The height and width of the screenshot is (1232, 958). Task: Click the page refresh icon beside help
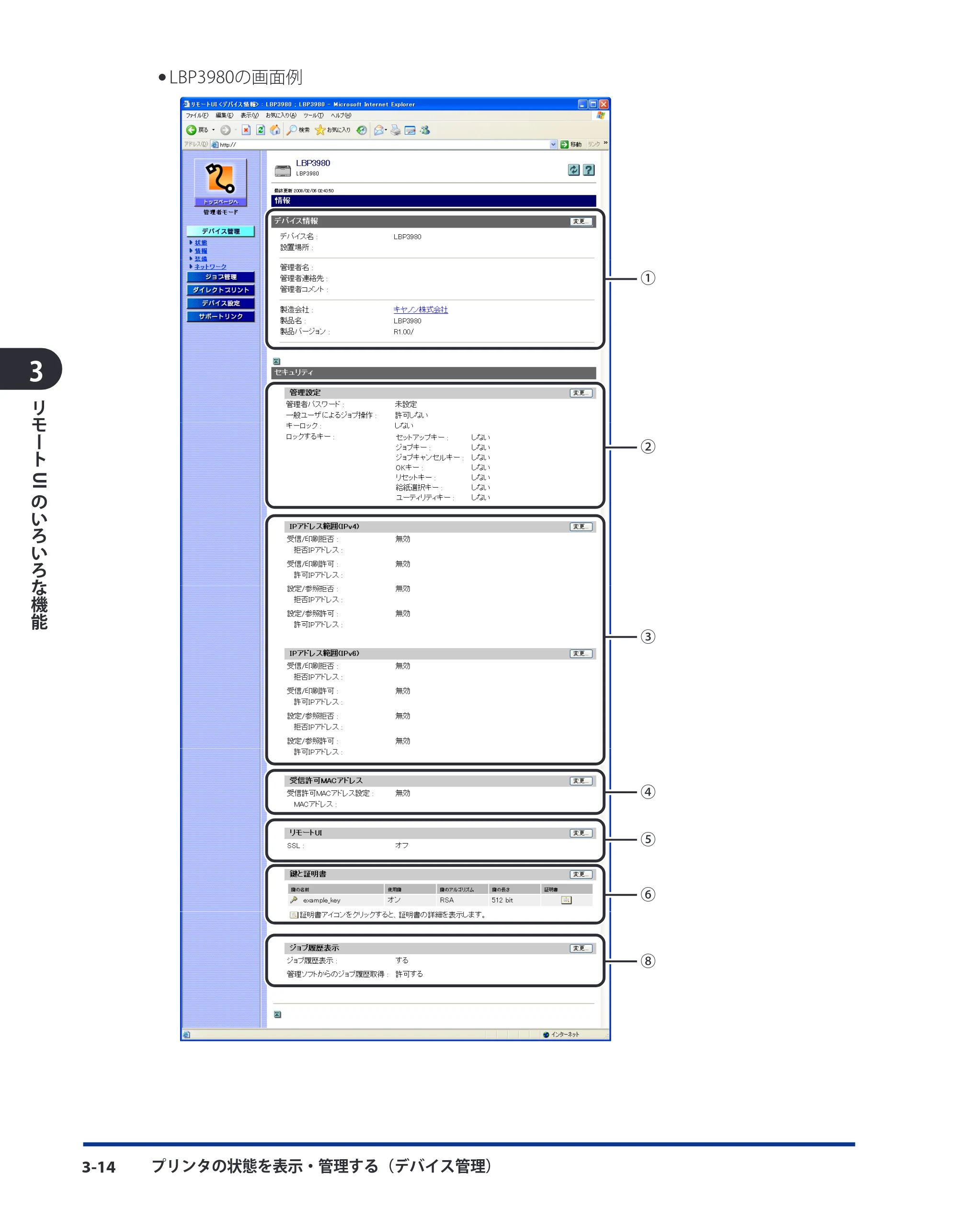pyautogui.click(x=573, y=170)
